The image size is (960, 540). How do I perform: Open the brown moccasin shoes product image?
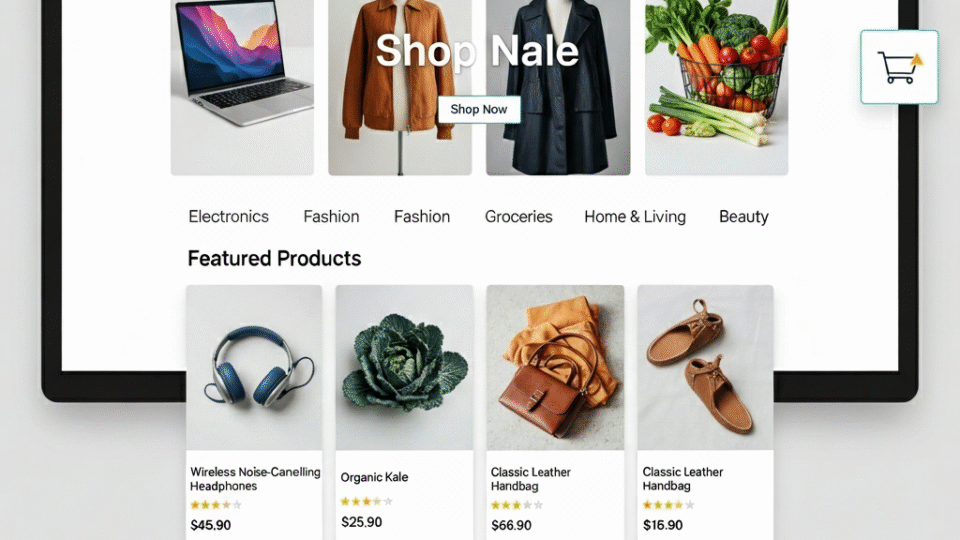pos(705,367)
